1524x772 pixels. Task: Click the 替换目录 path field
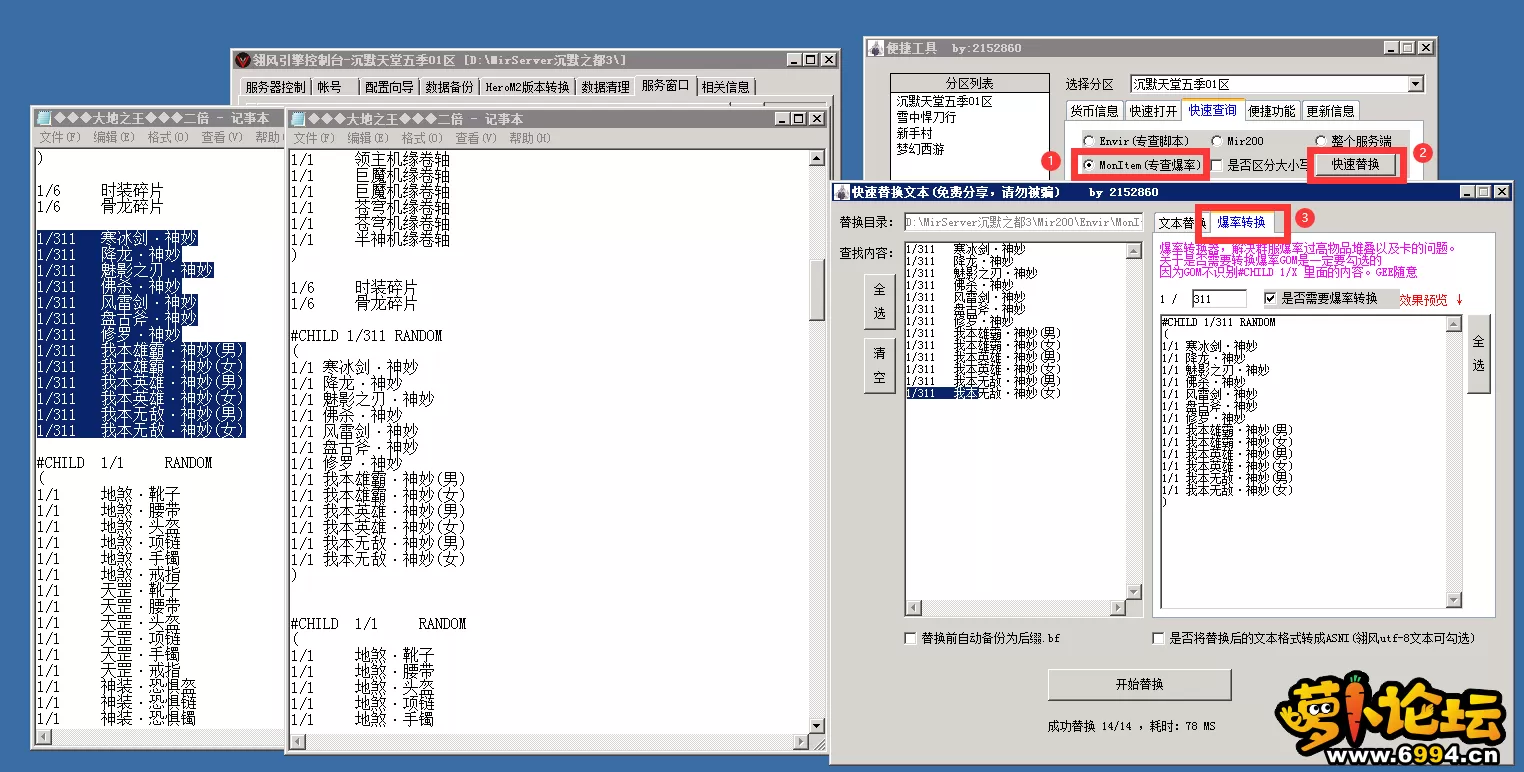coord(1023,222)
